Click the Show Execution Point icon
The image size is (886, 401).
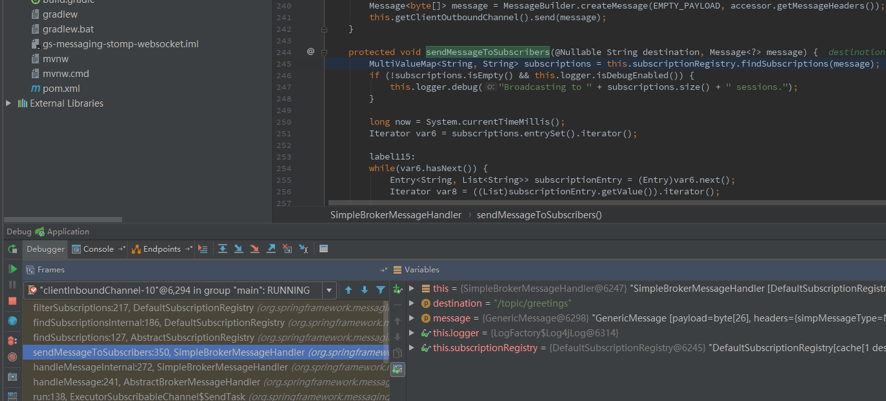[x=203, y=249]
